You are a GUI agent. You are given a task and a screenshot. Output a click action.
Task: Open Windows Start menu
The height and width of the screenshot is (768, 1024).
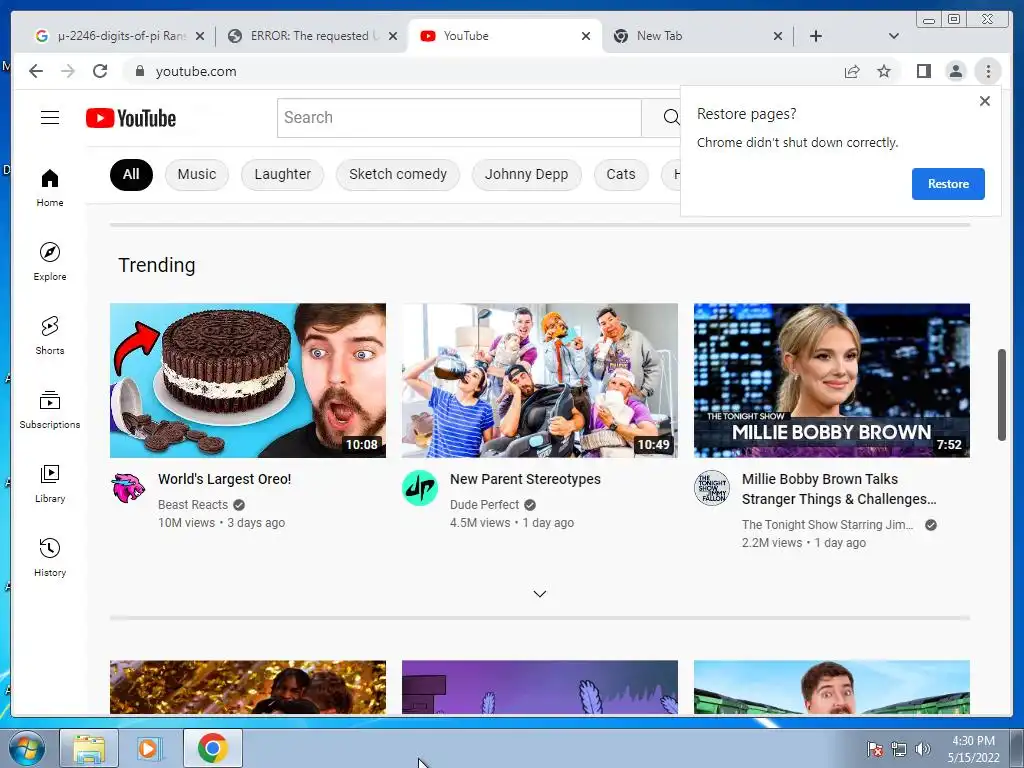[25, 748]
